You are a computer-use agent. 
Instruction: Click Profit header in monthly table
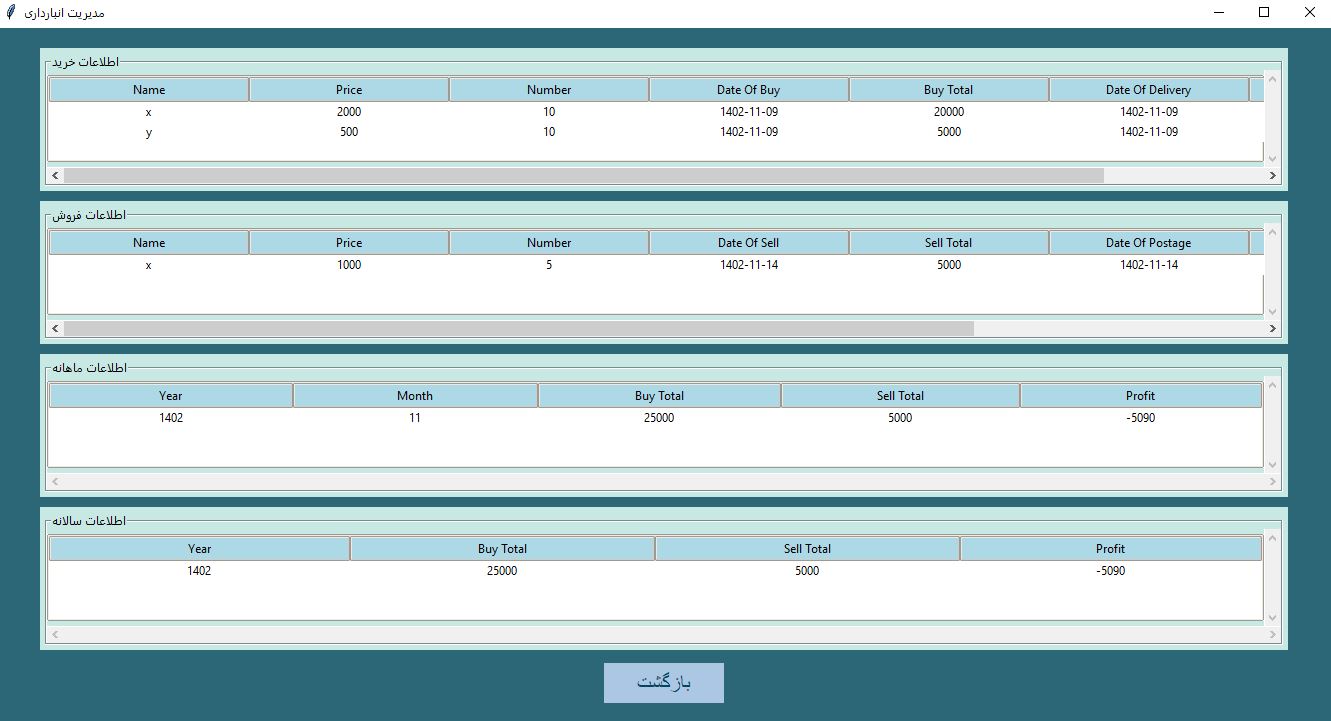point(1140,396)
